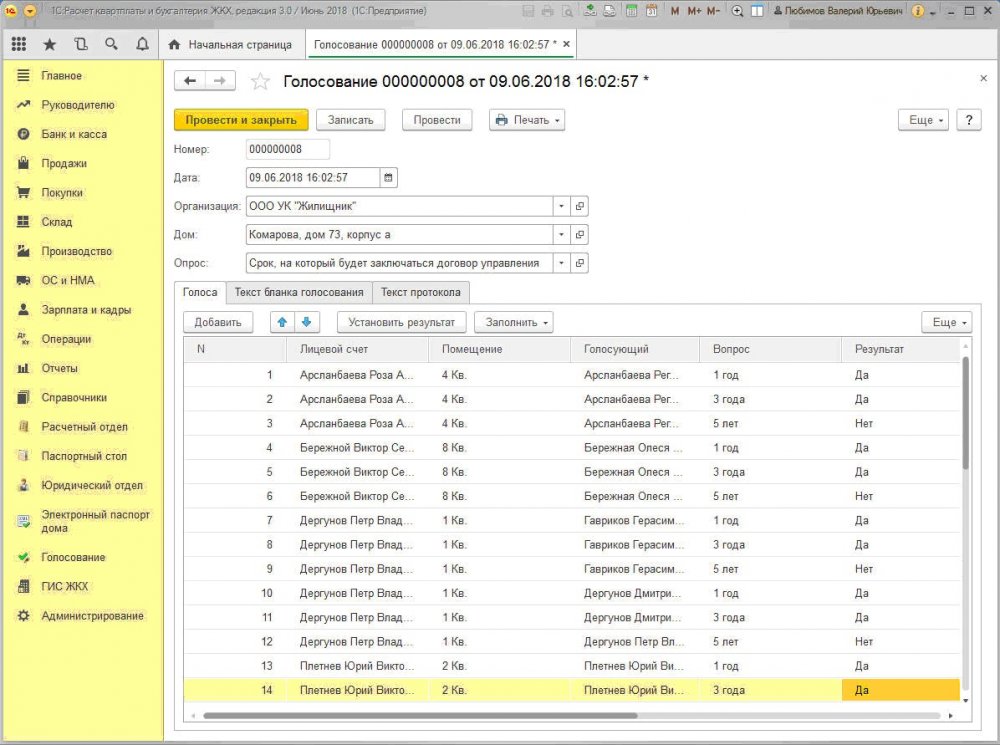Add document to favorites star

click(260, 81)
